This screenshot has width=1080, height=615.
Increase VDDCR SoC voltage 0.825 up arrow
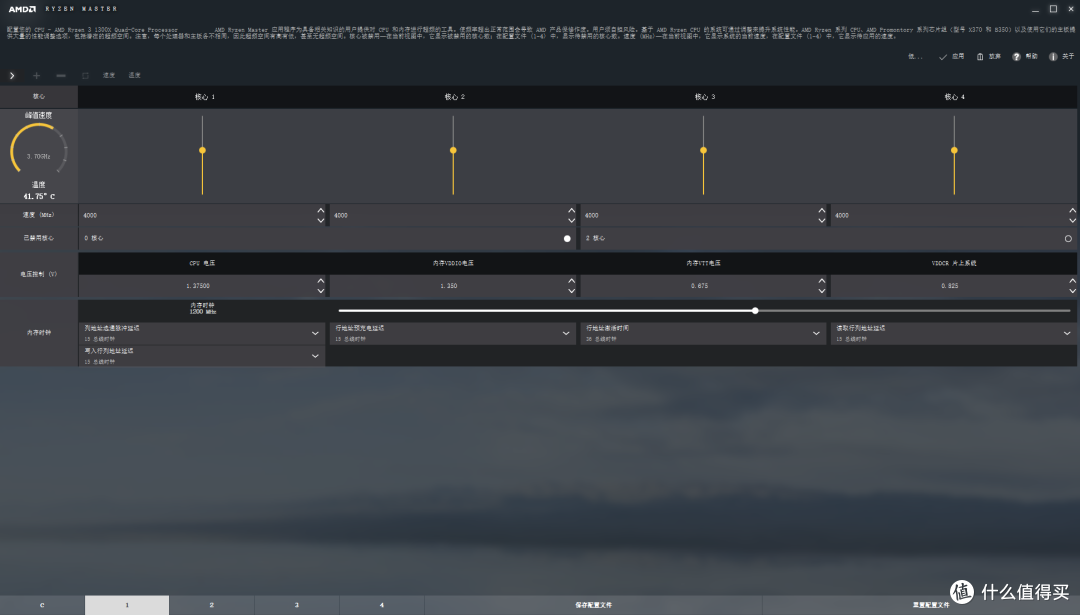click(x=1072, y=281)
